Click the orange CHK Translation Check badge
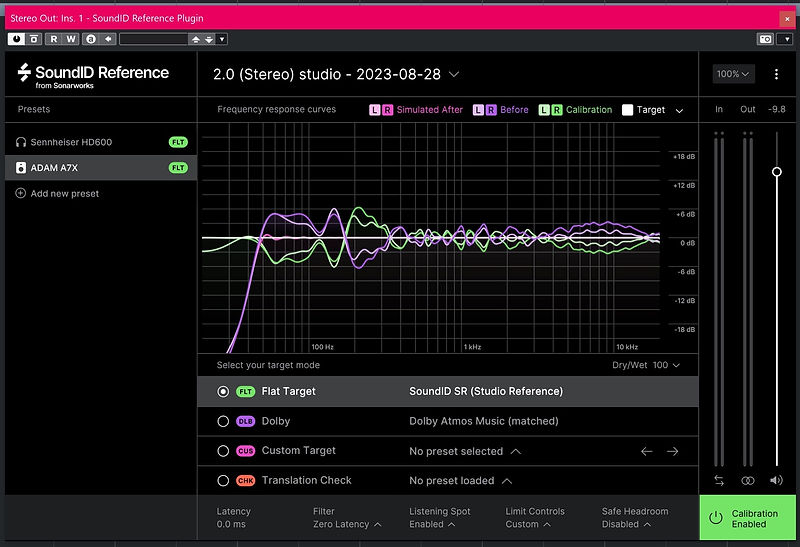Image resolution: width=800 pixels, height=547 pixels. [245, 480]
